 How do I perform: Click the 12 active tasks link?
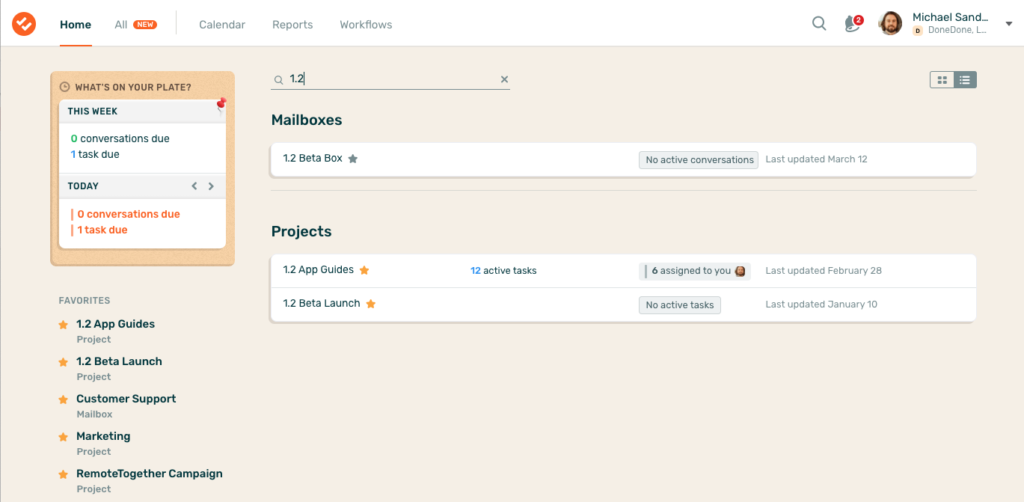click(504, 270)
